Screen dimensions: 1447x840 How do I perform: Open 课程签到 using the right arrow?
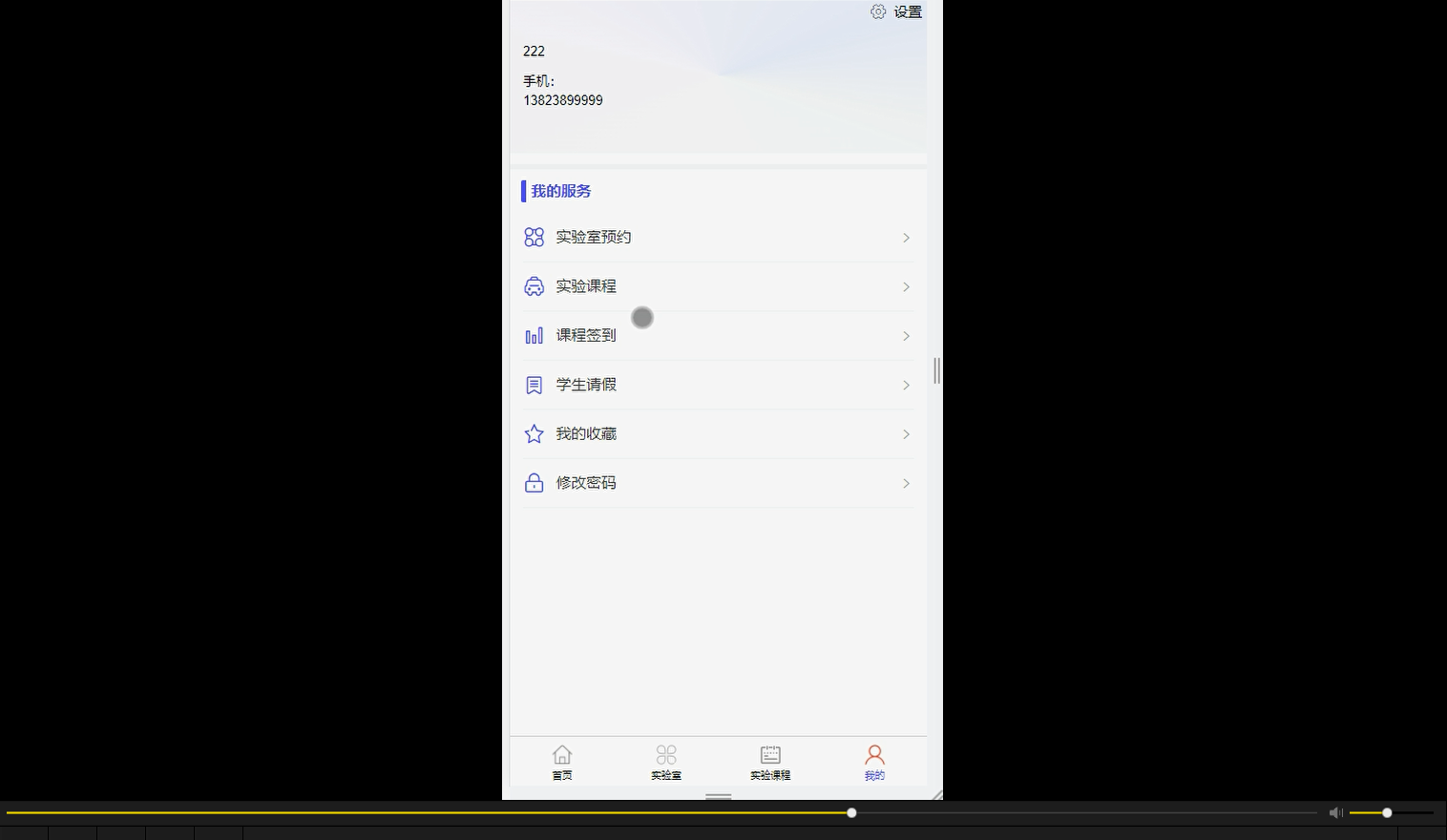(905, 336)
